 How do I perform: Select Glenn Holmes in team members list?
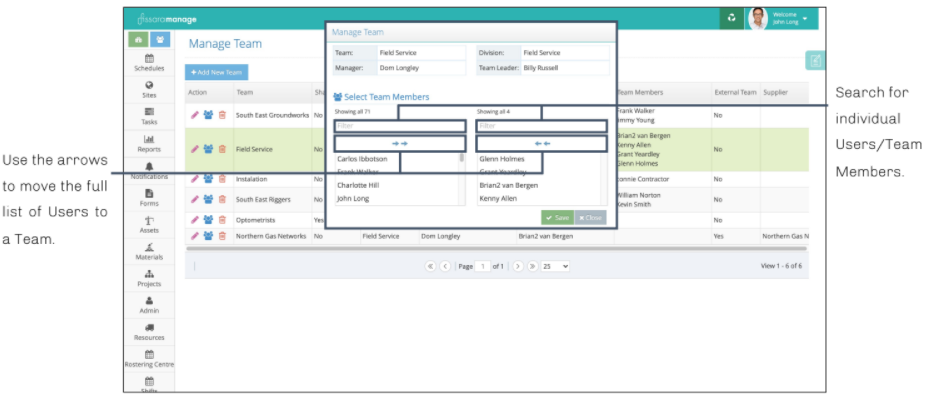coord(502,158)
